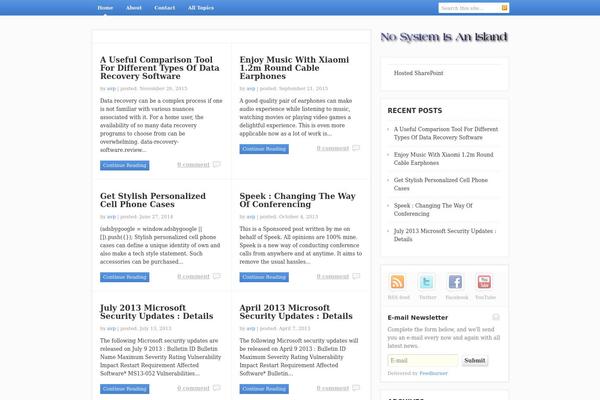The height and width of the screenshot is (400, 600).
Task: Click the search submit icon
Action: pyautogui.click(x=504, y=8)
